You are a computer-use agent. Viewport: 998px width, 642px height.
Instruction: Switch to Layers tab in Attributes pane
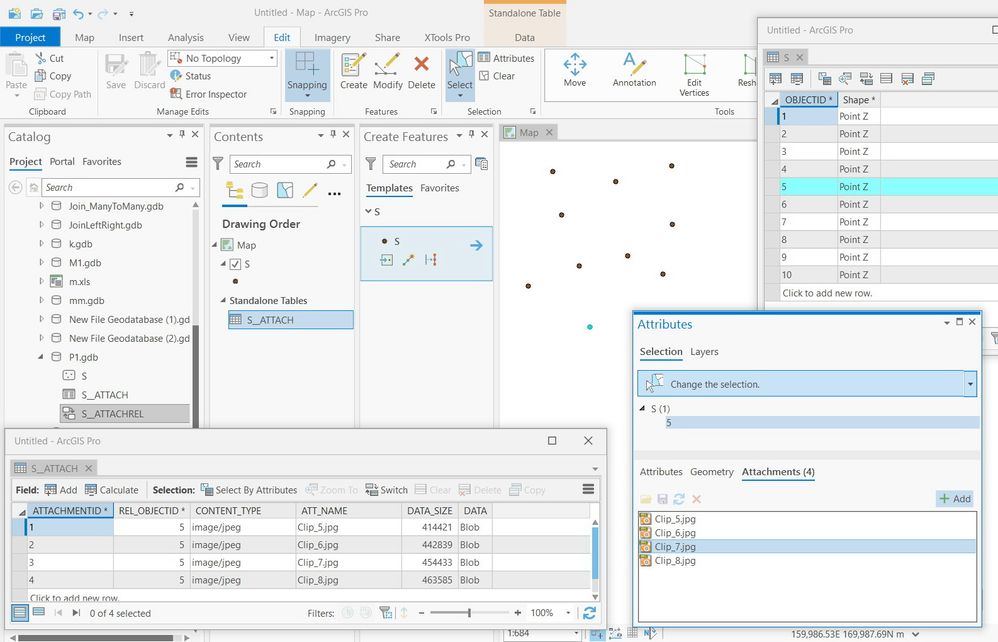704,351
